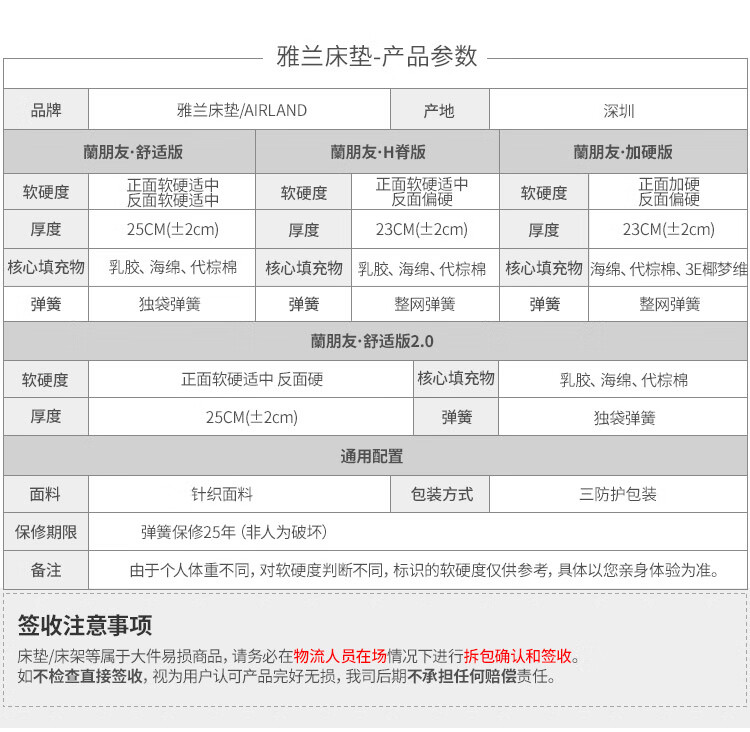Click 弹簧 label in 舒适版2.0 section

(456, 417)
